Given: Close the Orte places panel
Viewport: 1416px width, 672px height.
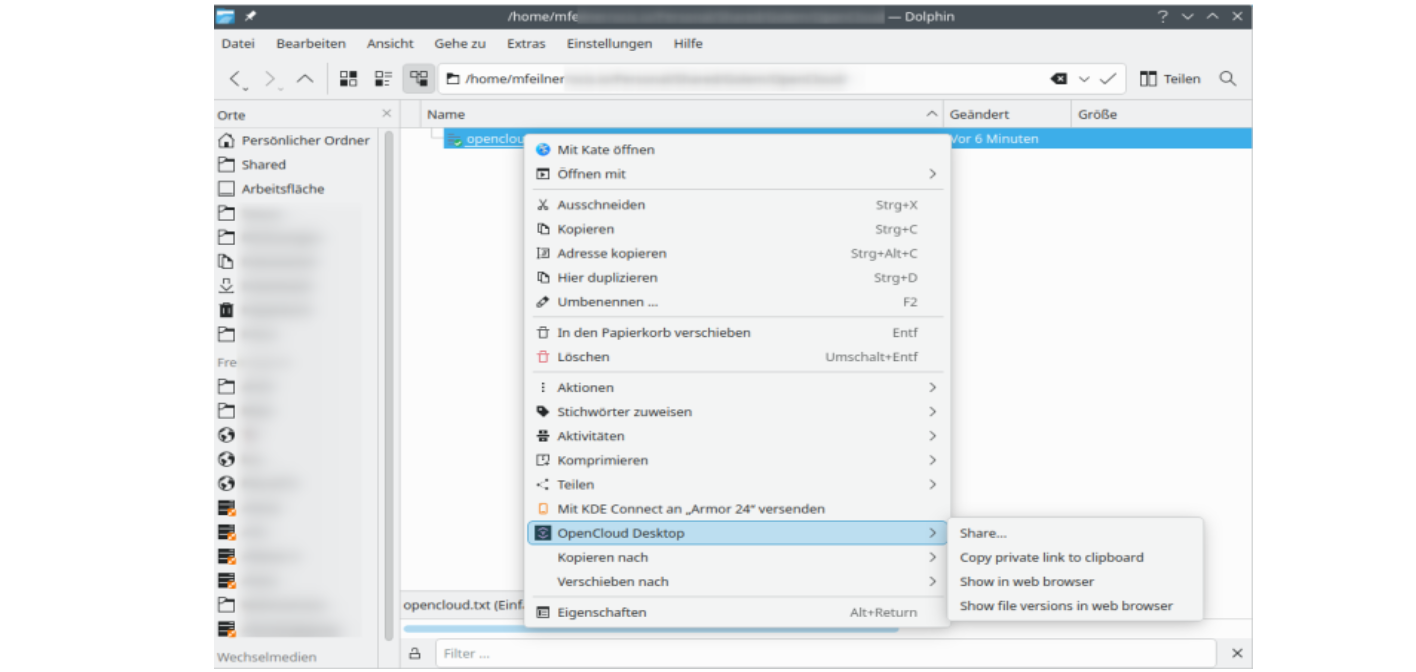Looking at the screenshot, I should pyautogui.click(x=387, y=115).
